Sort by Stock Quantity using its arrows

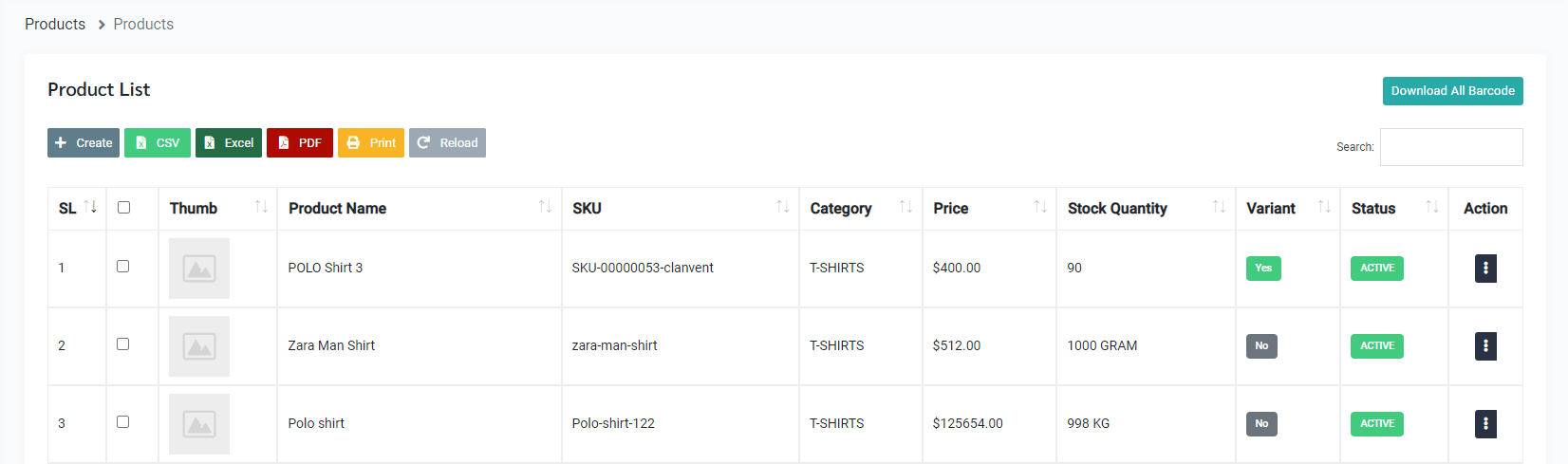tap(1219, 207)
